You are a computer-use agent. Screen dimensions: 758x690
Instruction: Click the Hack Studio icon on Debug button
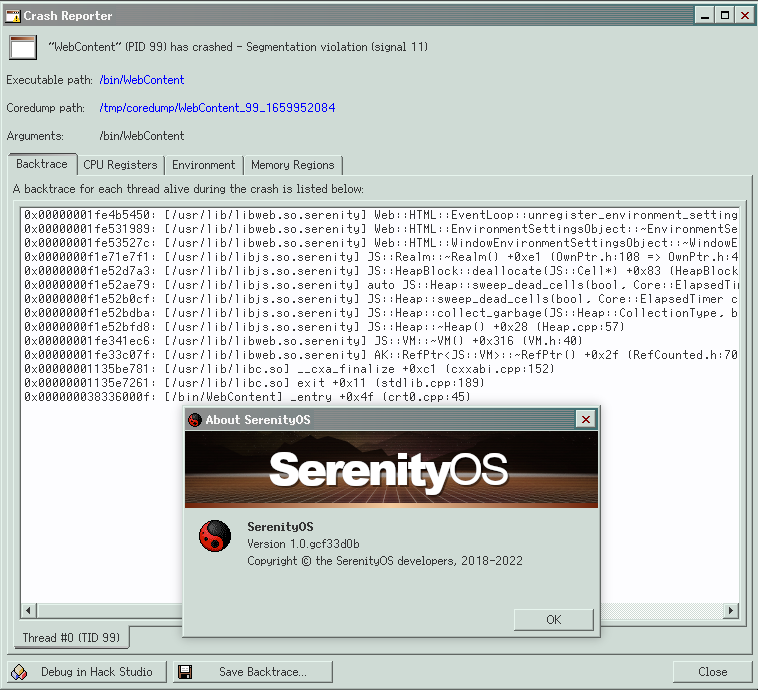point(19,672)
